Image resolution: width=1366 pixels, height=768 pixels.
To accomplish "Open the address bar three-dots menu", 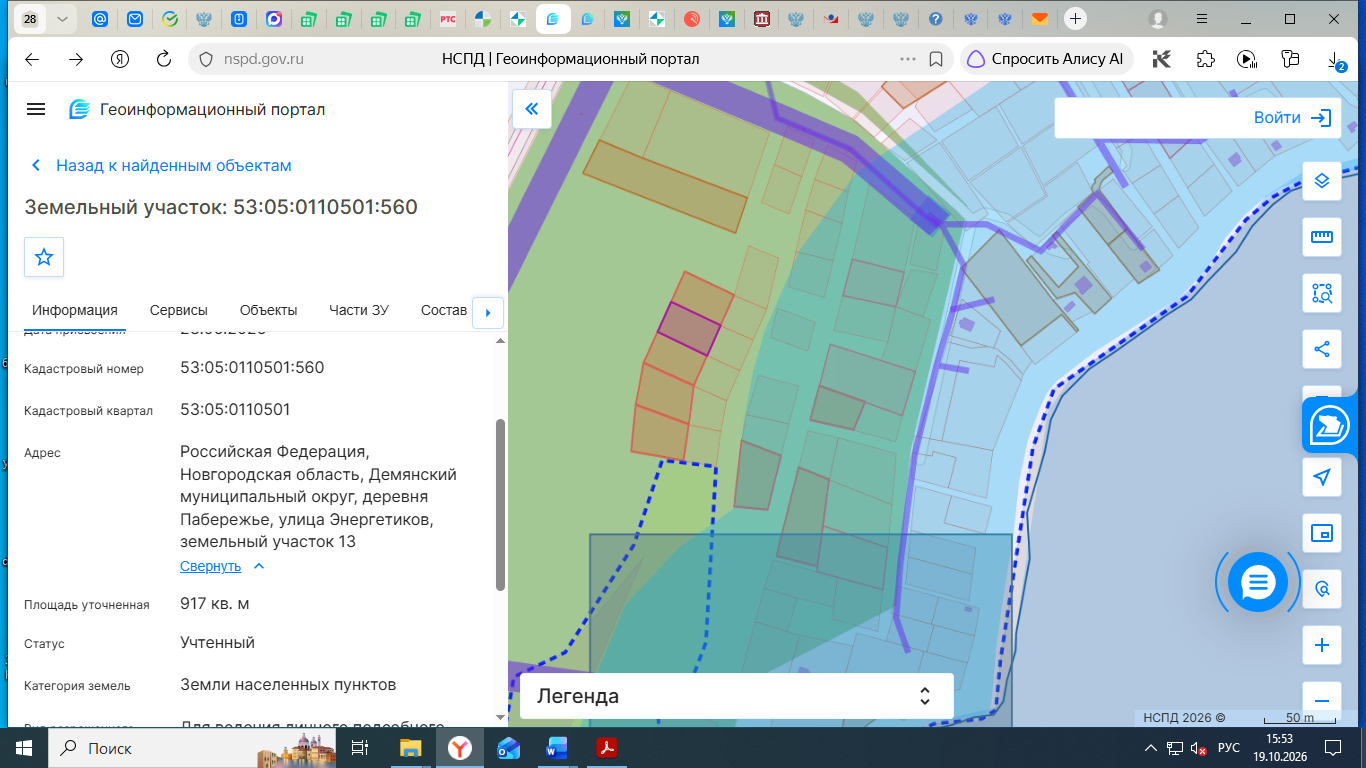I will [908, 59].
